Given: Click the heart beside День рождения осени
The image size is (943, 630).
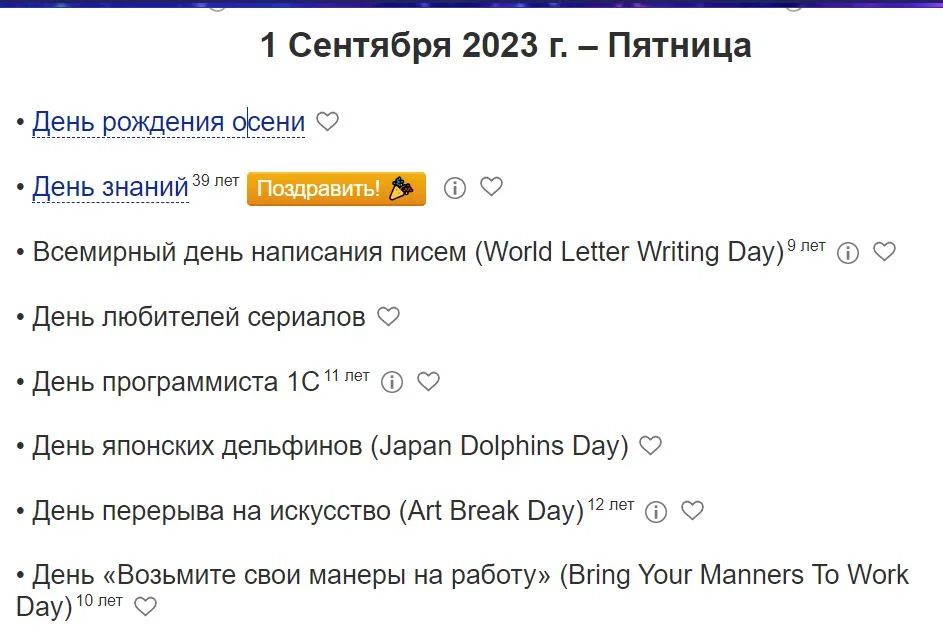Looking at the screenshot, I should coord(328,122).
